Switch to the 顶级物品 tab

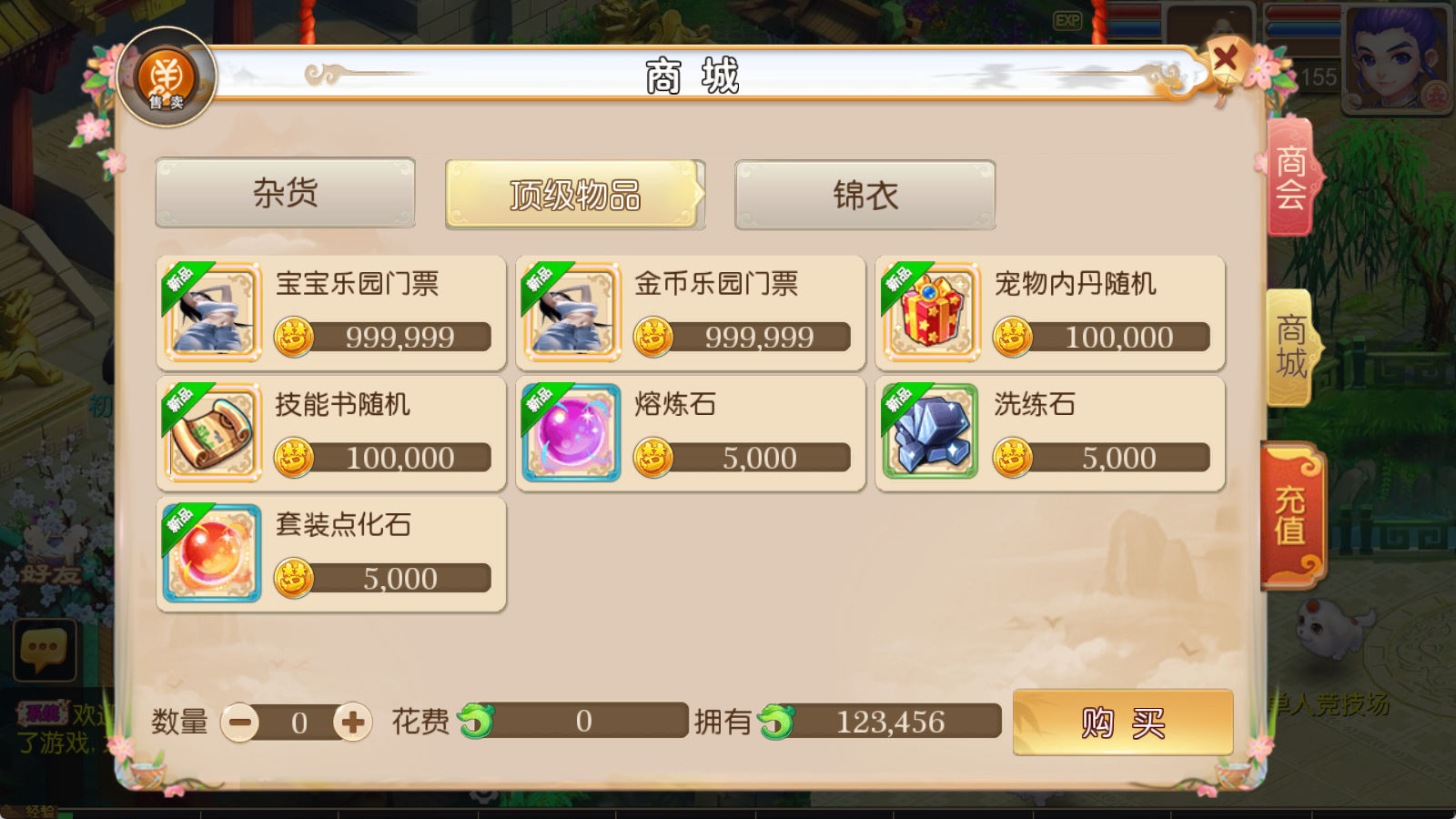(575, 195)
